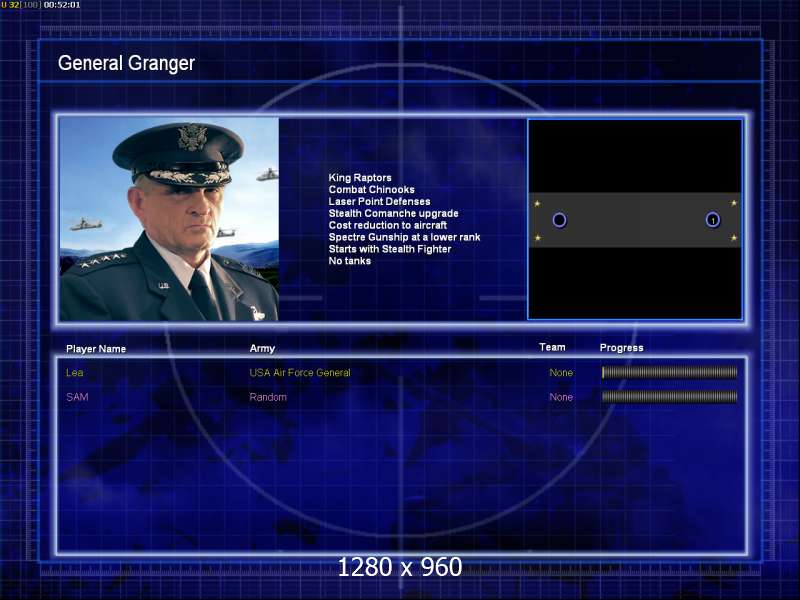
Task: Click the Starts with Stealth Fighter line
Action: tap(390, 249)
